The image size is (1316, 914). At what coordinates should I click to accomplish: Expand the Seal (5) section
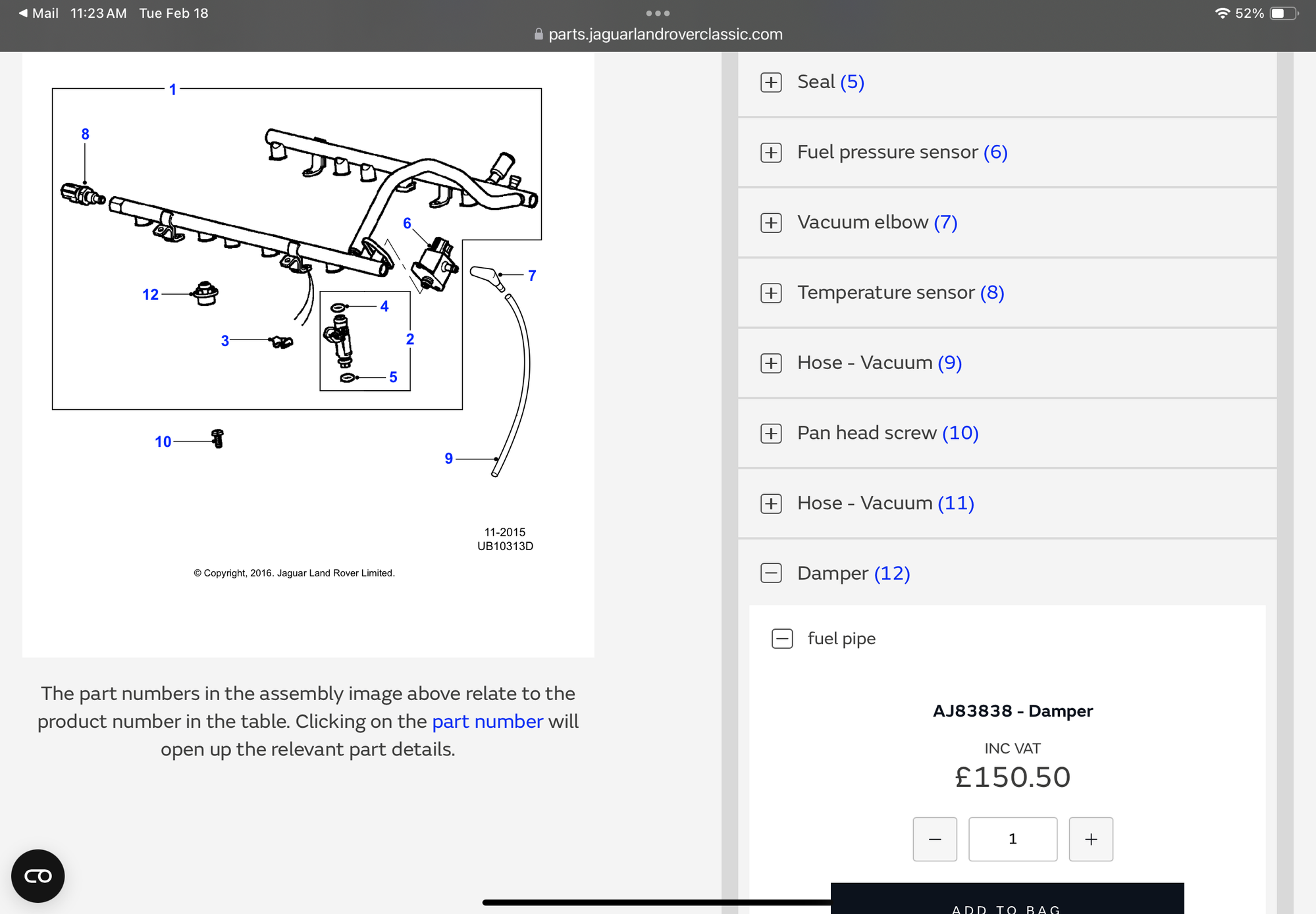(x=771, y=82)
